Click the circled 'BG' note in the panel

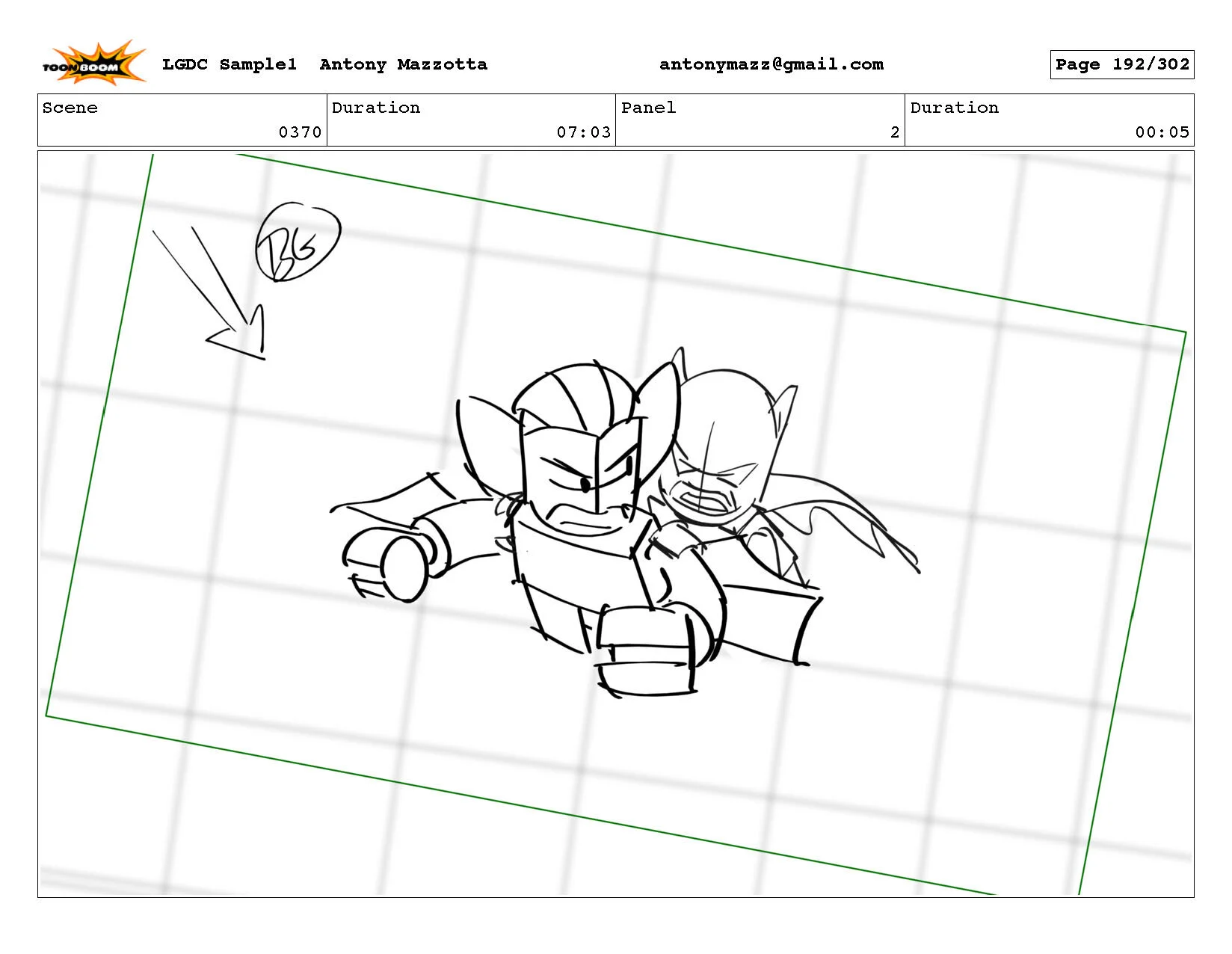tap(298, 241)
